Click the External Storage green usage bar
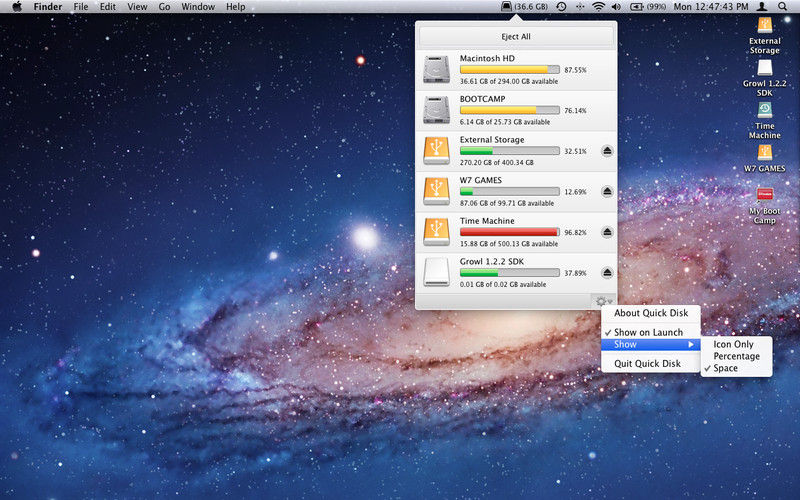Viewport: 800px width, 500px height. (510, 151)
